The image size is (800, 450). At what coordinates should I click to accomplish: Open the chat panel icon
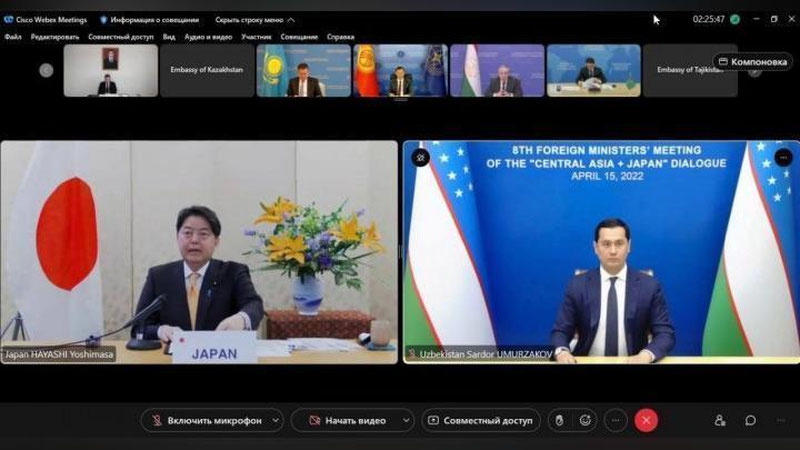point(750,421)
